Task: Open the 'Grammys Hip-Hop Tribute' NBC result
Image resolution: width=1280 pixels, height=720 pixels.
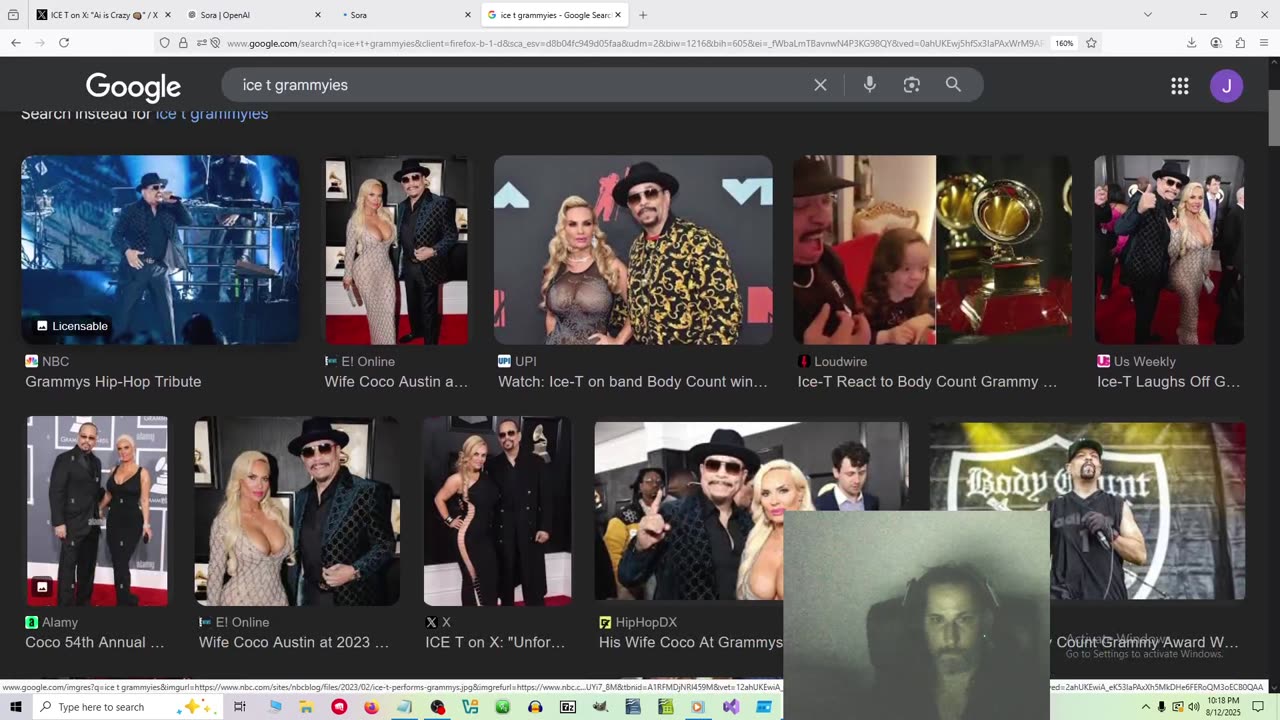Action: (x=113, y=382)
